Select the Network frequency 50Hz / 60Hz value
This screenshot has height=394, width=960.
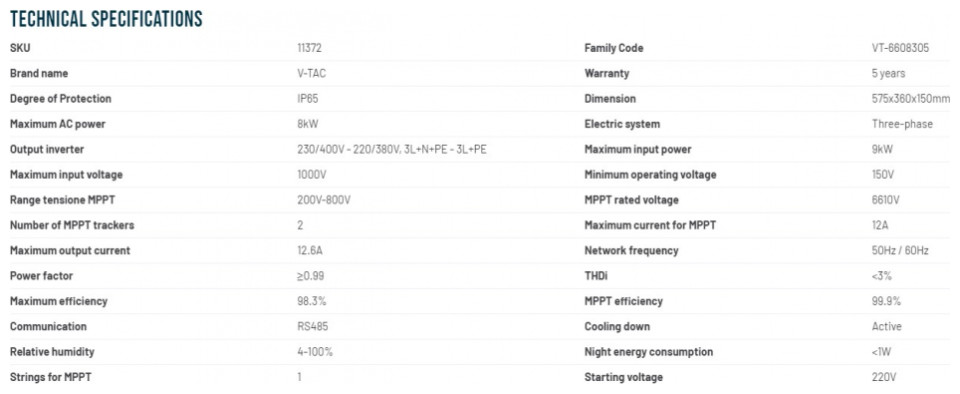(900, 251)
